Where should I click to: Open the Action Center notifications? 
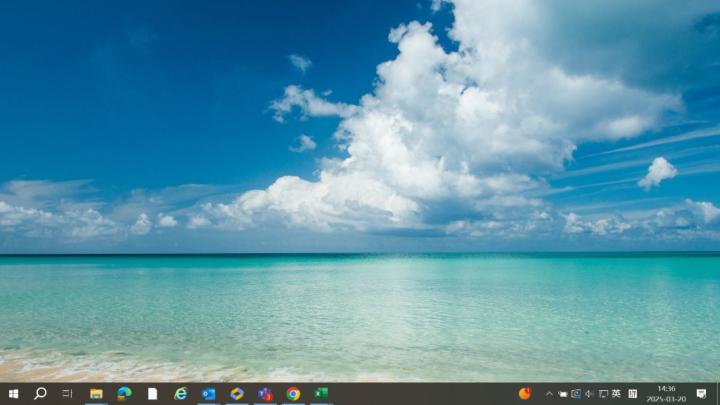coord(701,394)
